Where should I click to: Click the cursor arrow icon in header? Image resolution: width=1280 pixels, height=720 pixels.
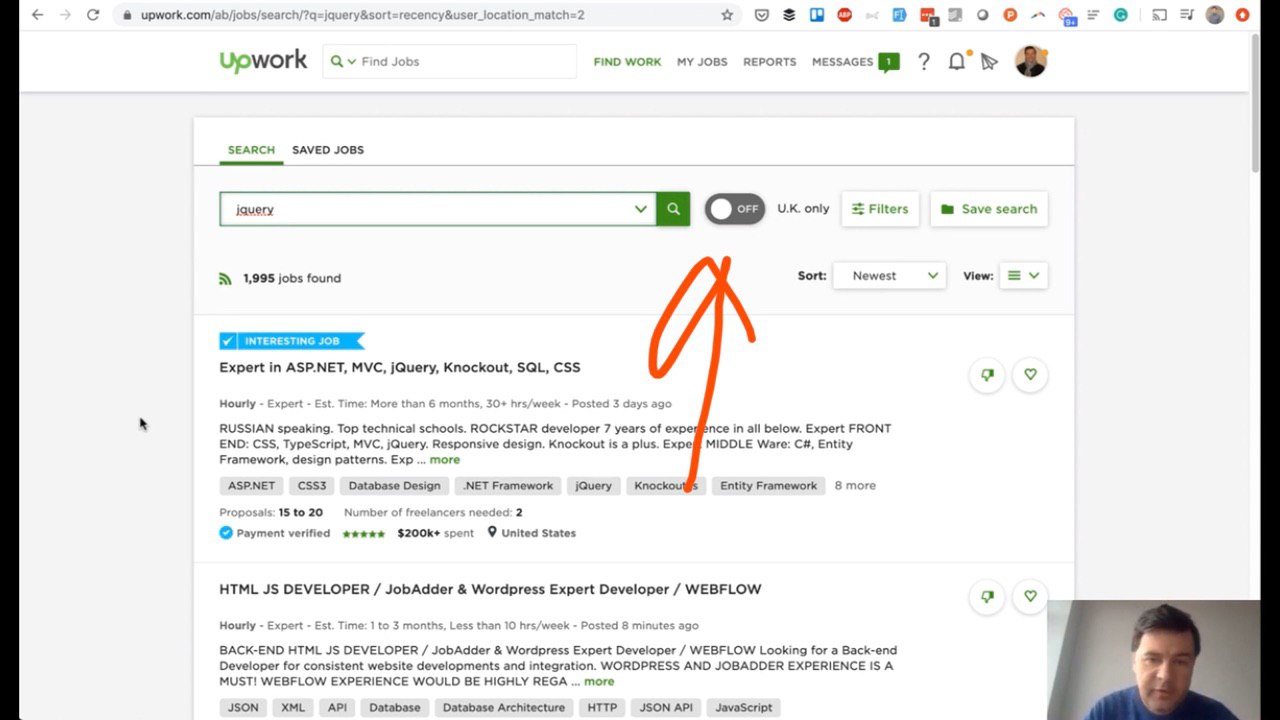989,62
